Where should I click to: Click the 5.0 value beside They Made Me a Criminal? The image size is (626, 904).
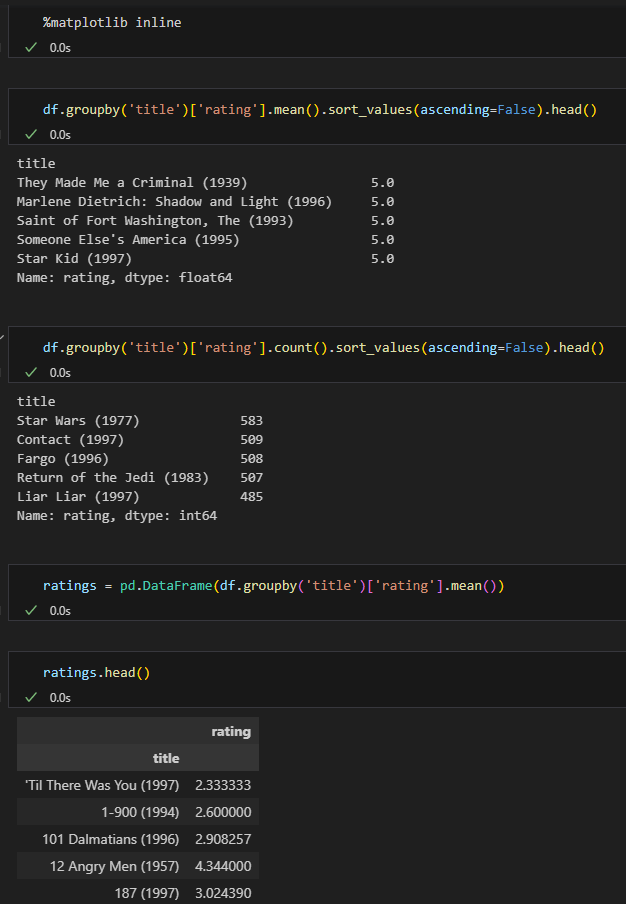pos(383,183)
